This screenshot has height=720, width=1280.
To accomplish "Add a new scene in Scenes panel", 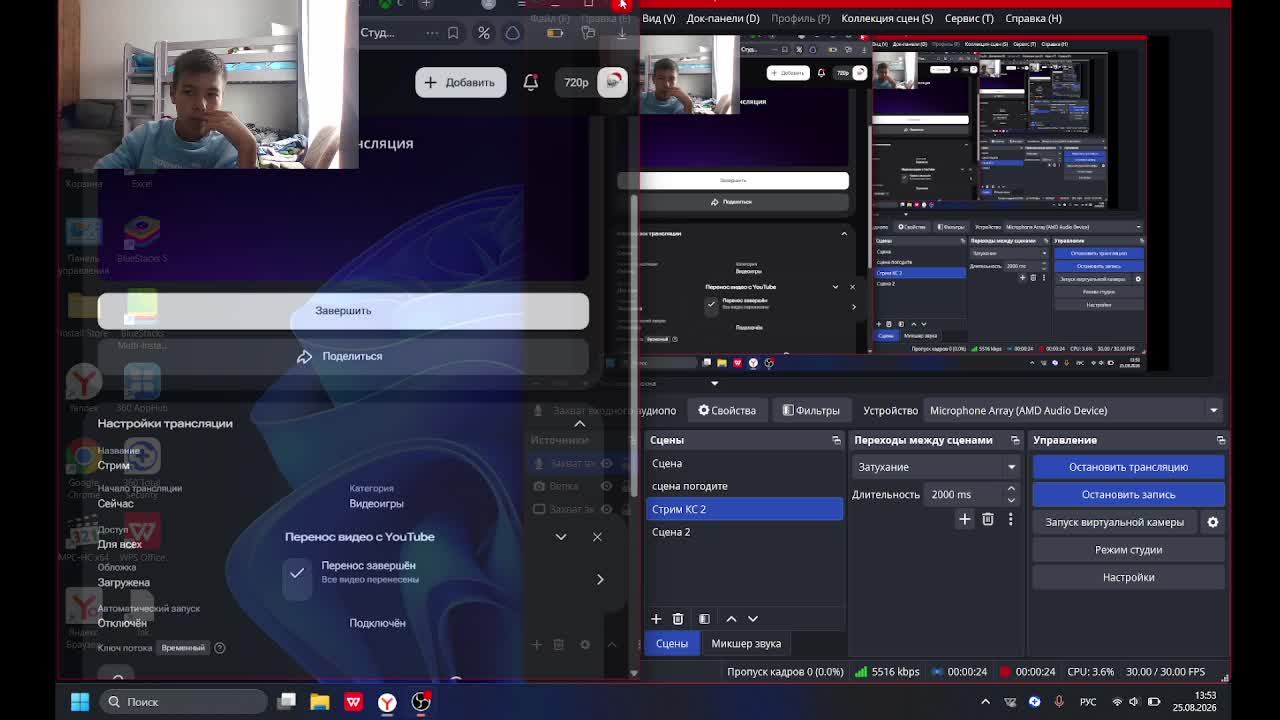I will pyautogui.click(x=656, y=619).
